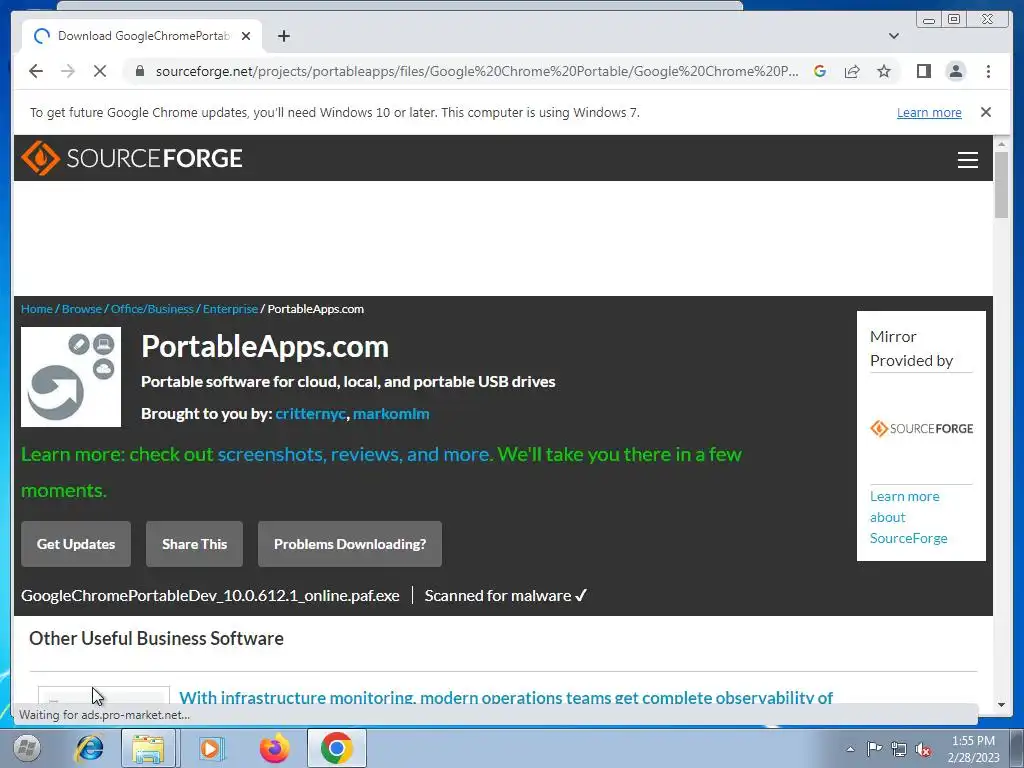Open the Windows Start menu
1024x768 pixels.
tap(27, 748)
